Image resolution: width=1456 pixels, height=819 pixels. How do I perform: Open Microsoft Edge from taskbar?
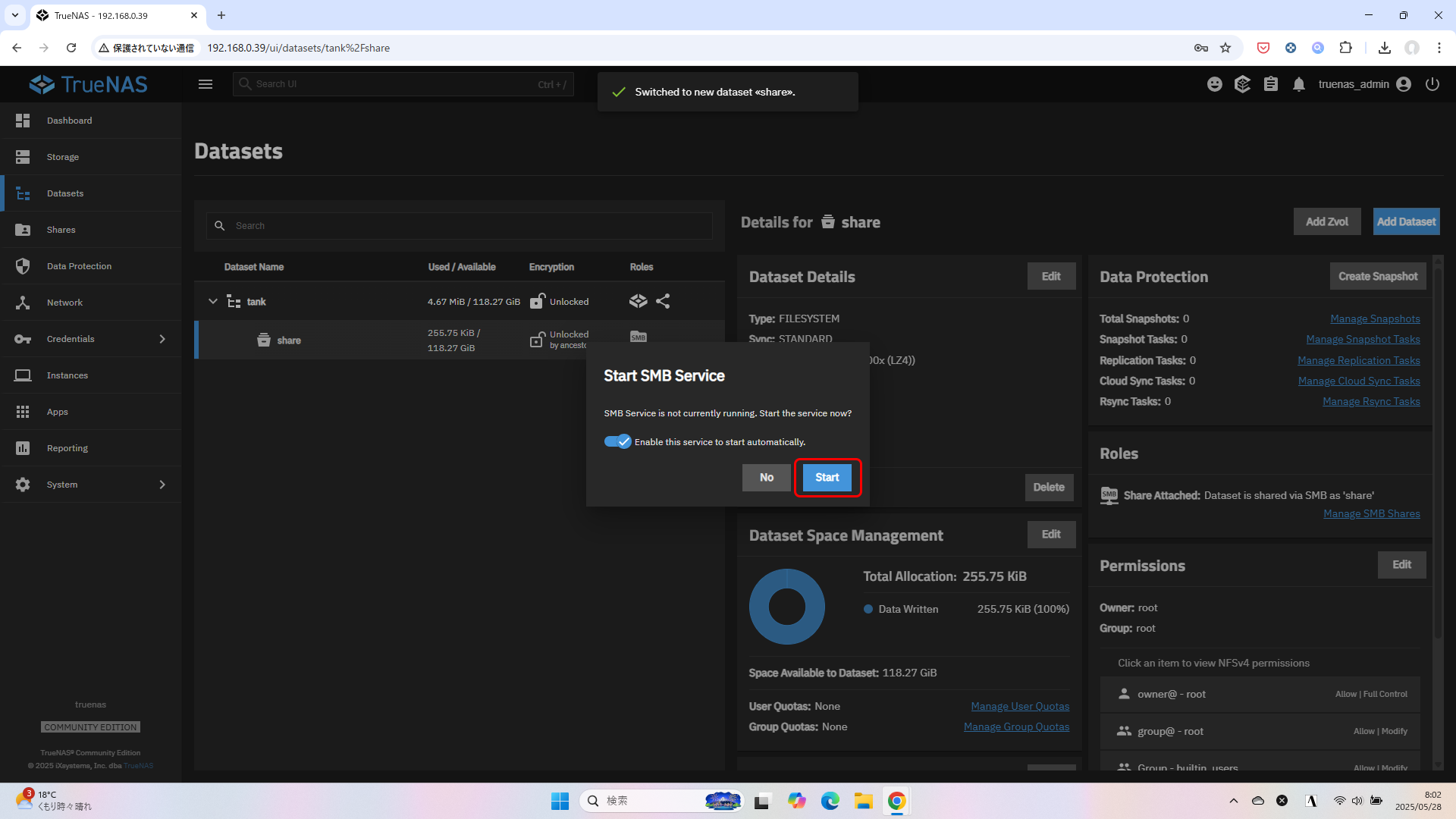(830, 801)
